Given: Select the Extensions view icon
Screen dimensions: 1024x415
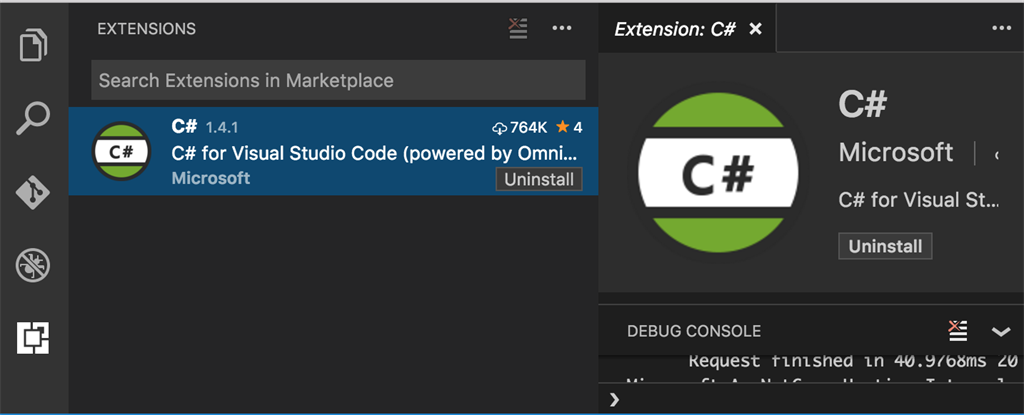Looking at the screenshot, I should click(x=35, y=339).
